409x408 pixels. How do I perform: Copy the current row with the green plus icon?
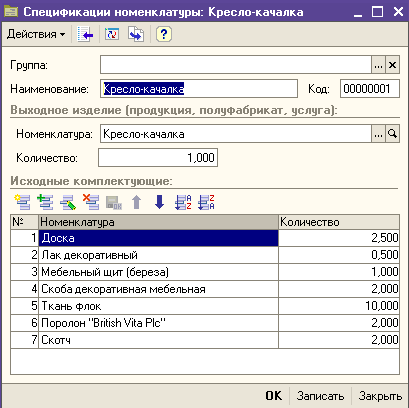[x=45, y=202]
